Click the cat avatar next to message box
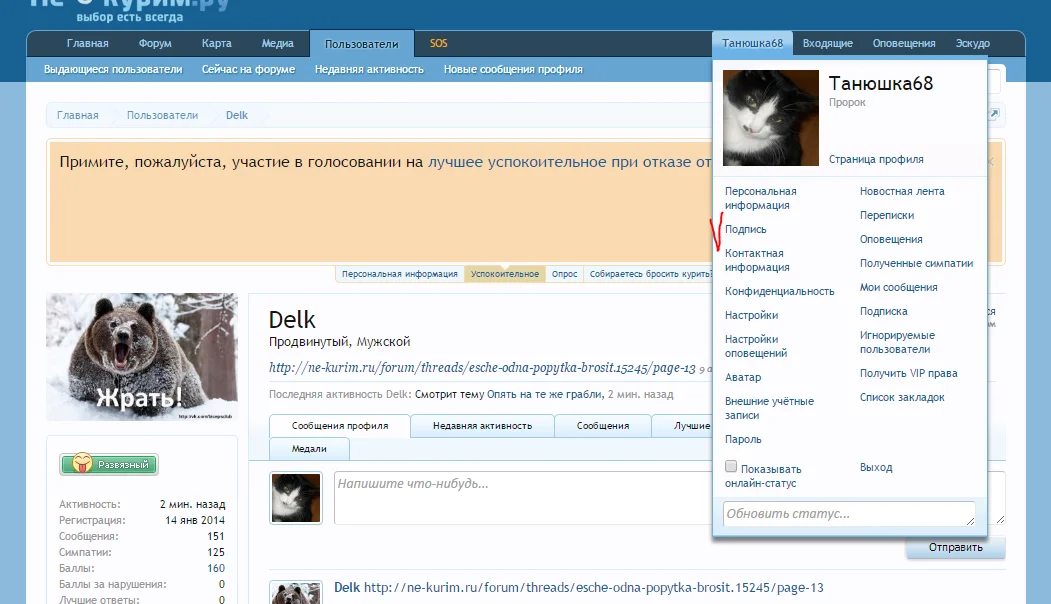 click(x=296, y=497)
